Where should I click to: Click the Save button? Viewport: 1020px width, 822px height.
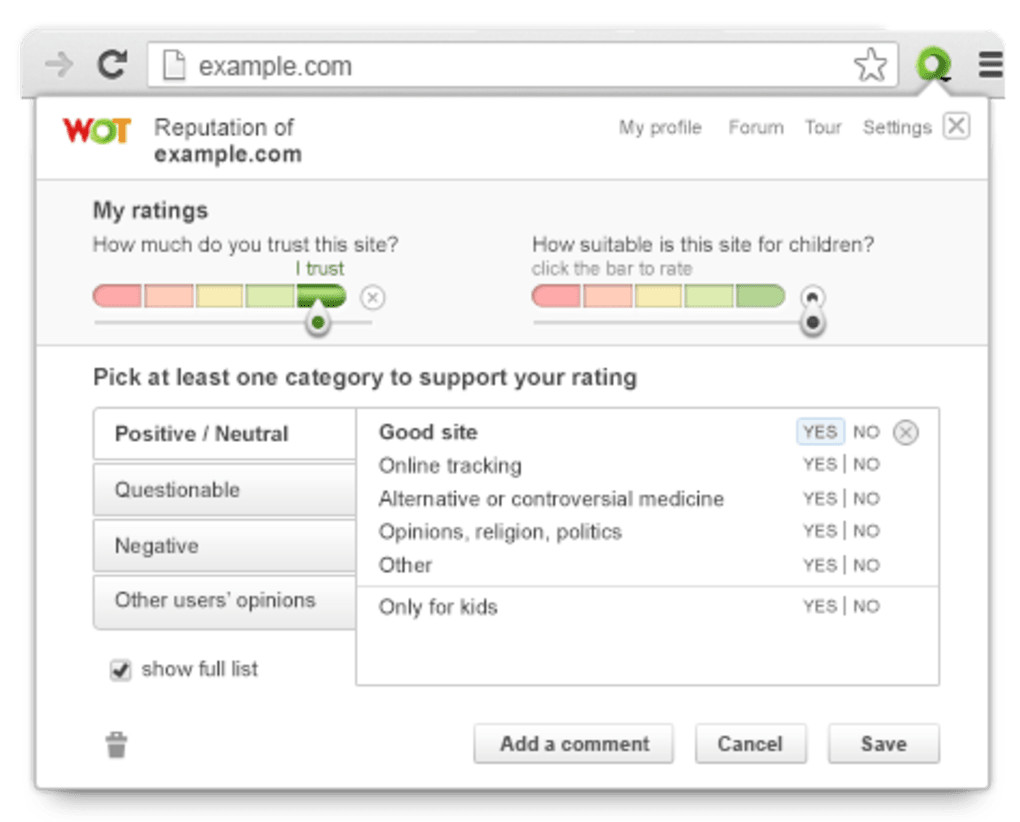pyautogui.click(x=883, y=744)
